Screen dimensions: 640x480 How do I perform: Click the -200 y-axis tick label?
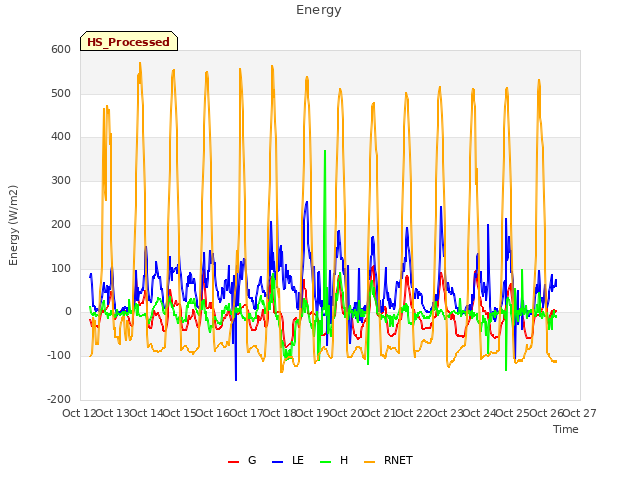[x=59, y=399]
